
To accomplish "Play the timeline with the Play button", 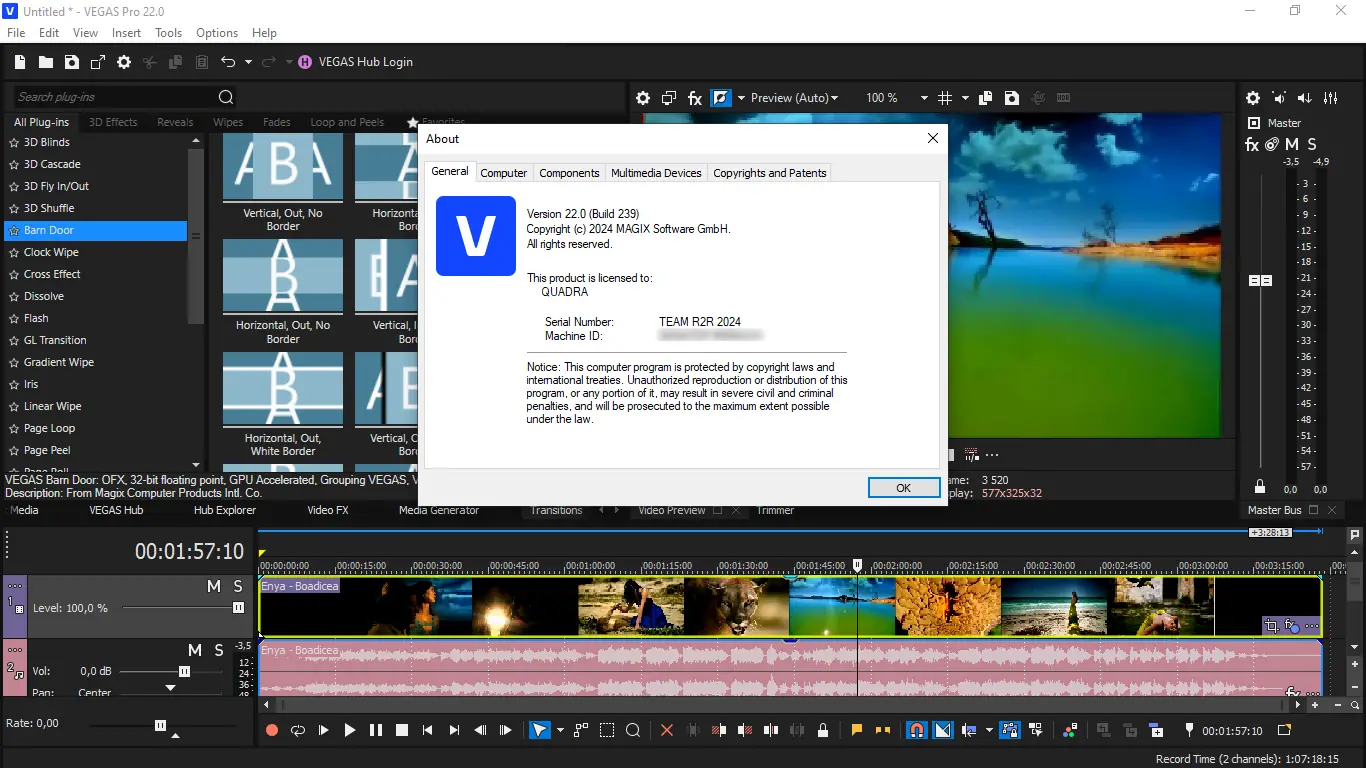I will pyautogui.click(x=350, y=731).
